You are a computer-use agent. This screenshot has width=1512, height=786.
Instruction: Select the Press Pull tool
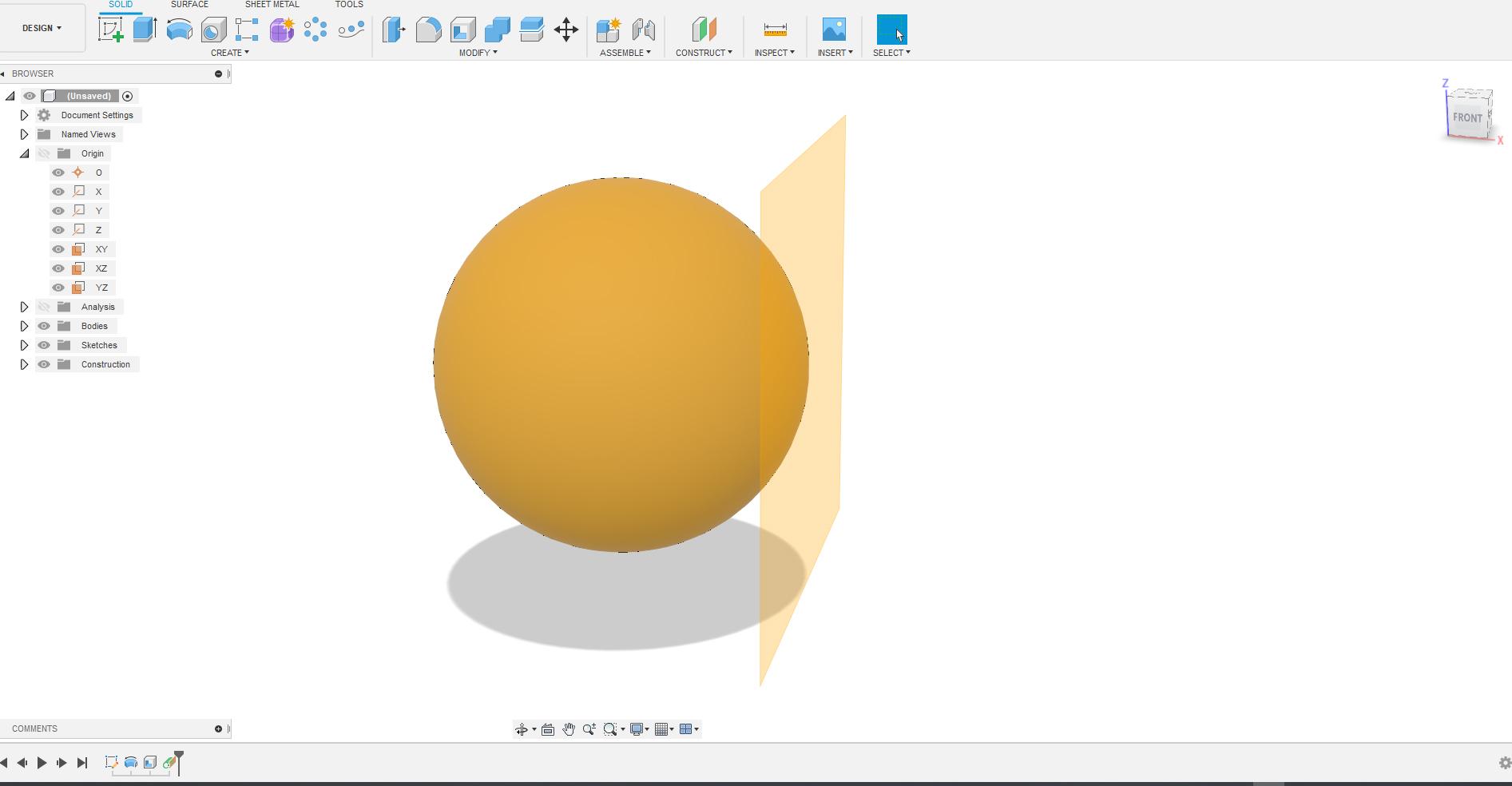[x=394, y=30]
